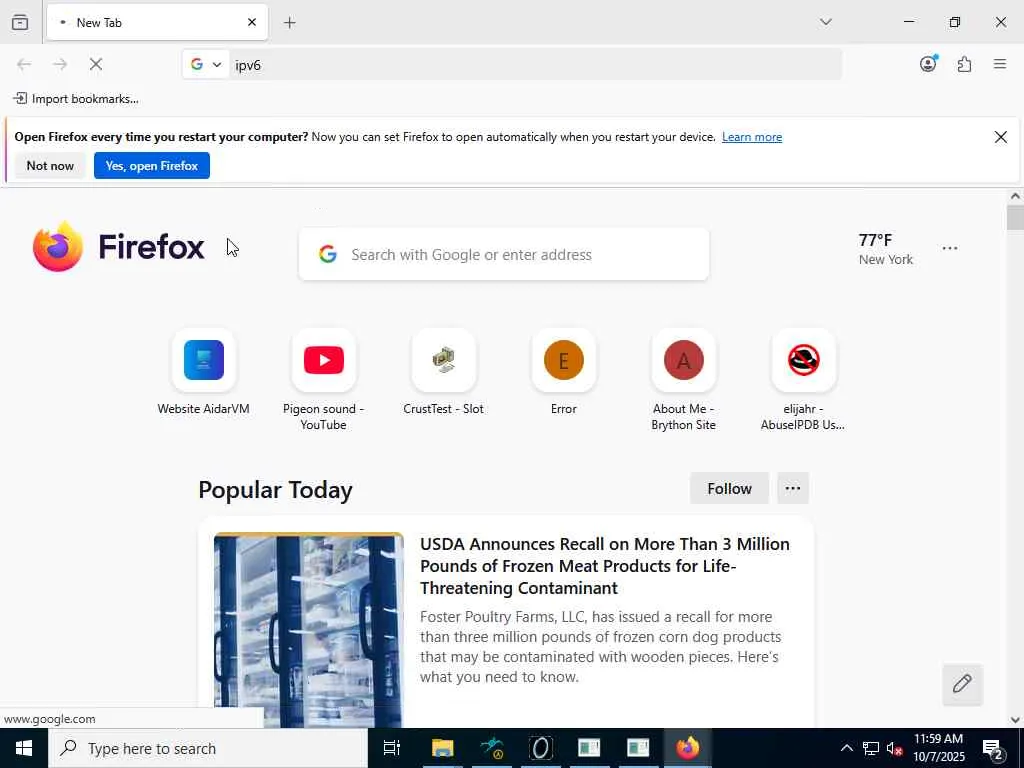
Task: Expand the list all tabs chevron
Action: point(825,22)
